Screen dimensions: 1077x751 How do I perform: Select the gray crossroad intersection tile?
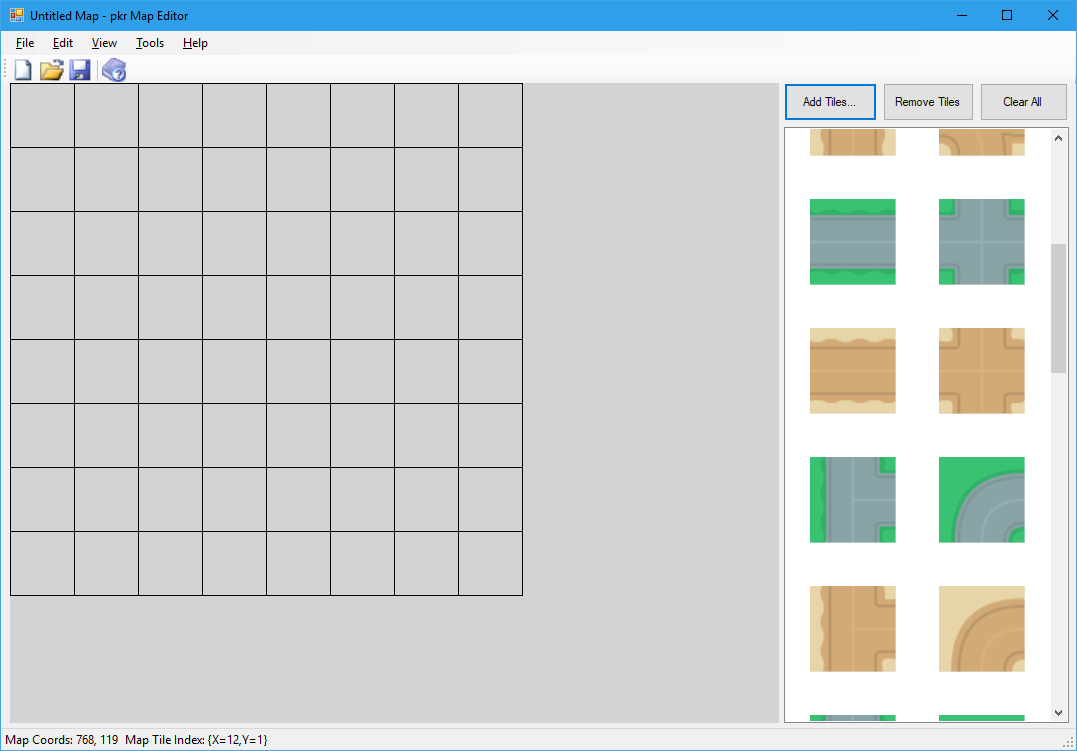coord(981,242)
